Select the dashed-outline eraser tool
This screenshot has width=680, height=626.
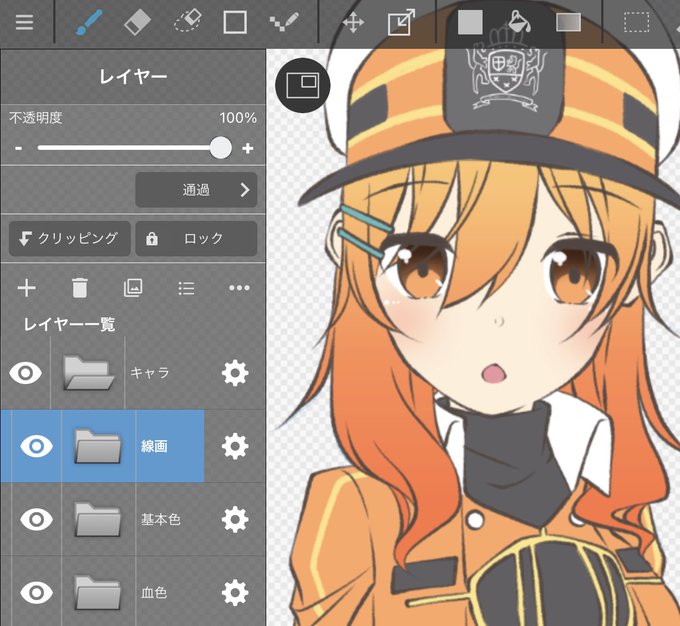pos(188,22)
